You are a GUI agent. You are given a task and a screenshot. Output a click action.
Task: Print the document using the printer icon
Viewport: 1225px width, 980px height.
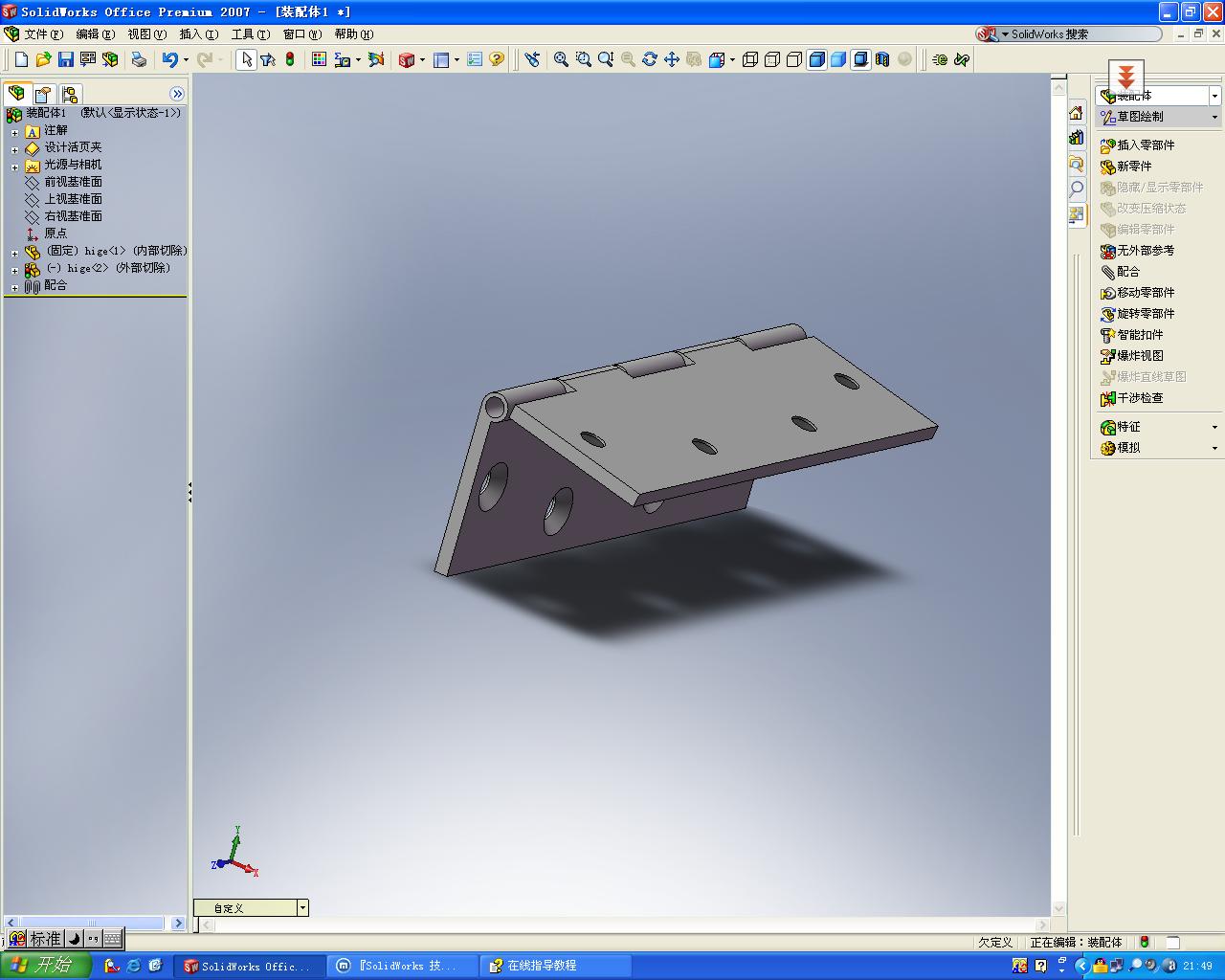(140, 59)
